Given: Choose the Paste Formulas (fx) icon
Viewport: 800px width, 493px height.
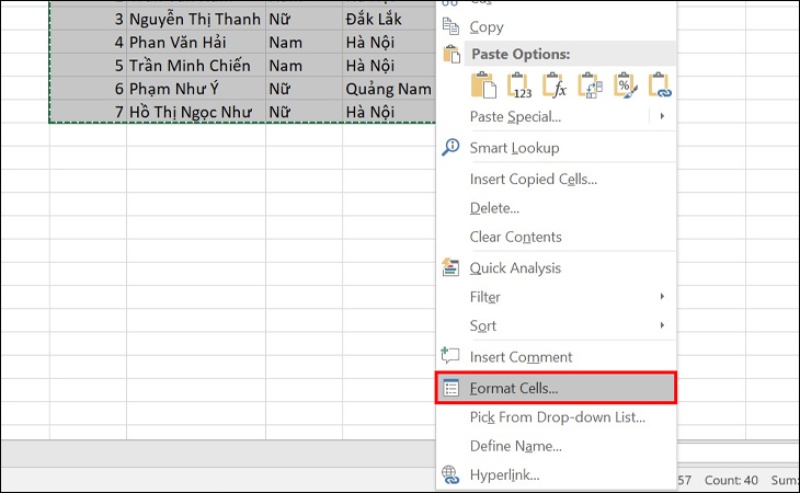Looking at the screenshot, I should point(555,85).
